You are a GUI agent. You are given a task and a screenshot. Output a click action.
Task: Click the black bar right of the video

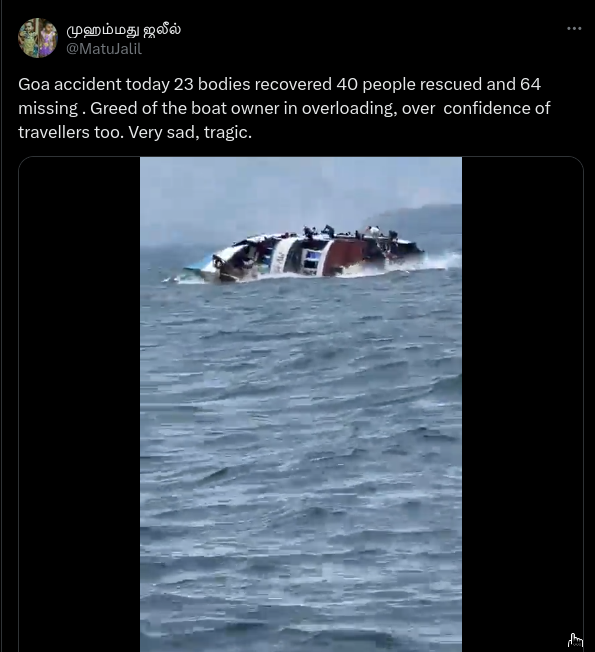(522, 404)
